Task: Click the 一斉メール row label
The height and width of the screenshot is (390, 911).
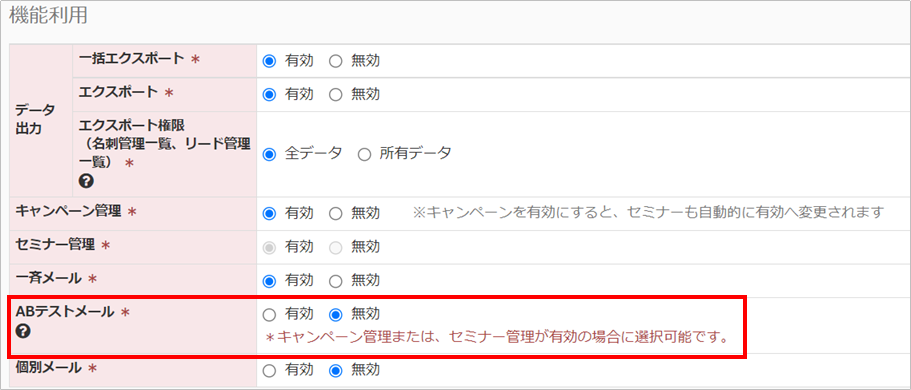Action: [x=49, y=279]
